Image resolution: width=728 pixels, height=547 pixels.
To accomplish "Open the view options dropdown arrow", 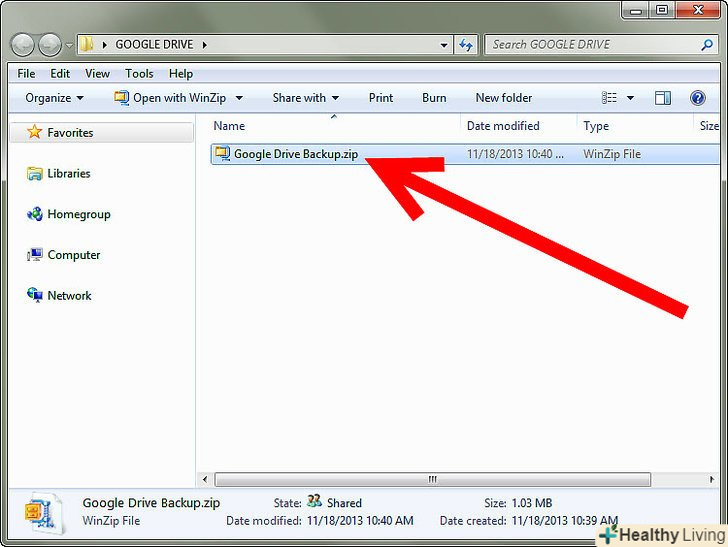I will 630,98.
